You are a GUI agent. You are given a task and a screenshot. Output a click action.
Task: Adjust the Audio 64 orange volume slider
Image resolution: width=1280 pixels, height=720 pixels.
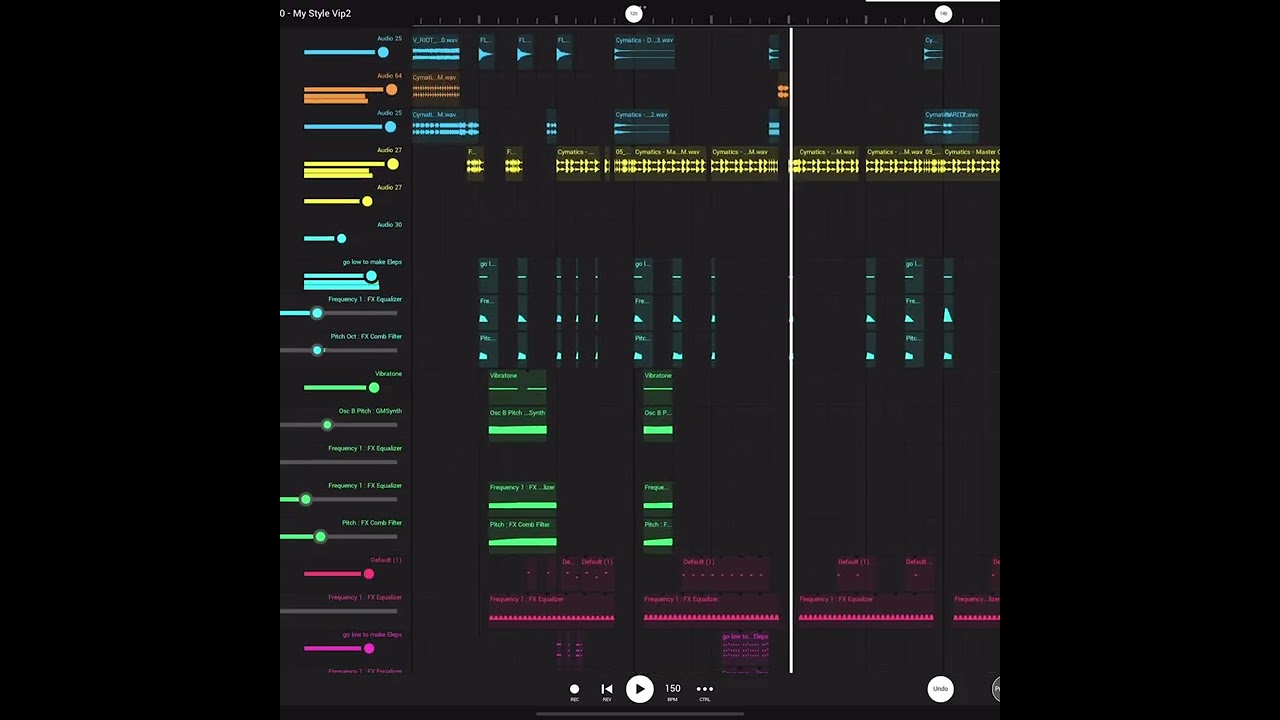pos(391,90)
